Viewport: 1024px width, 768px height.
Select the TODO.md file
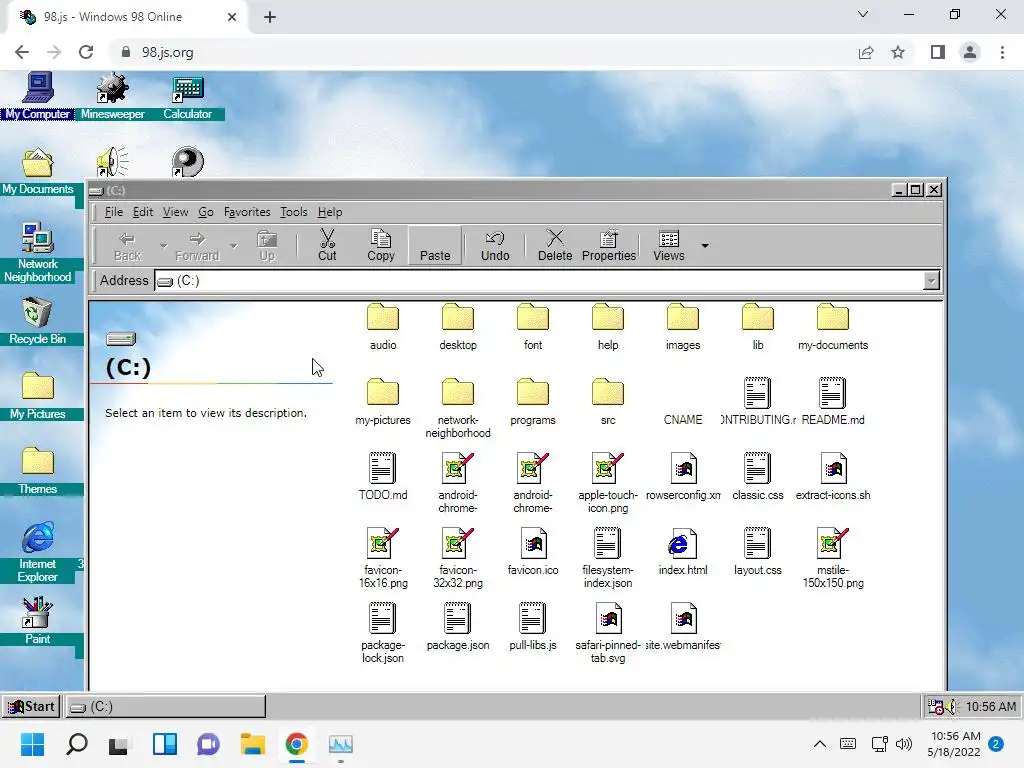tap(383, 477)
